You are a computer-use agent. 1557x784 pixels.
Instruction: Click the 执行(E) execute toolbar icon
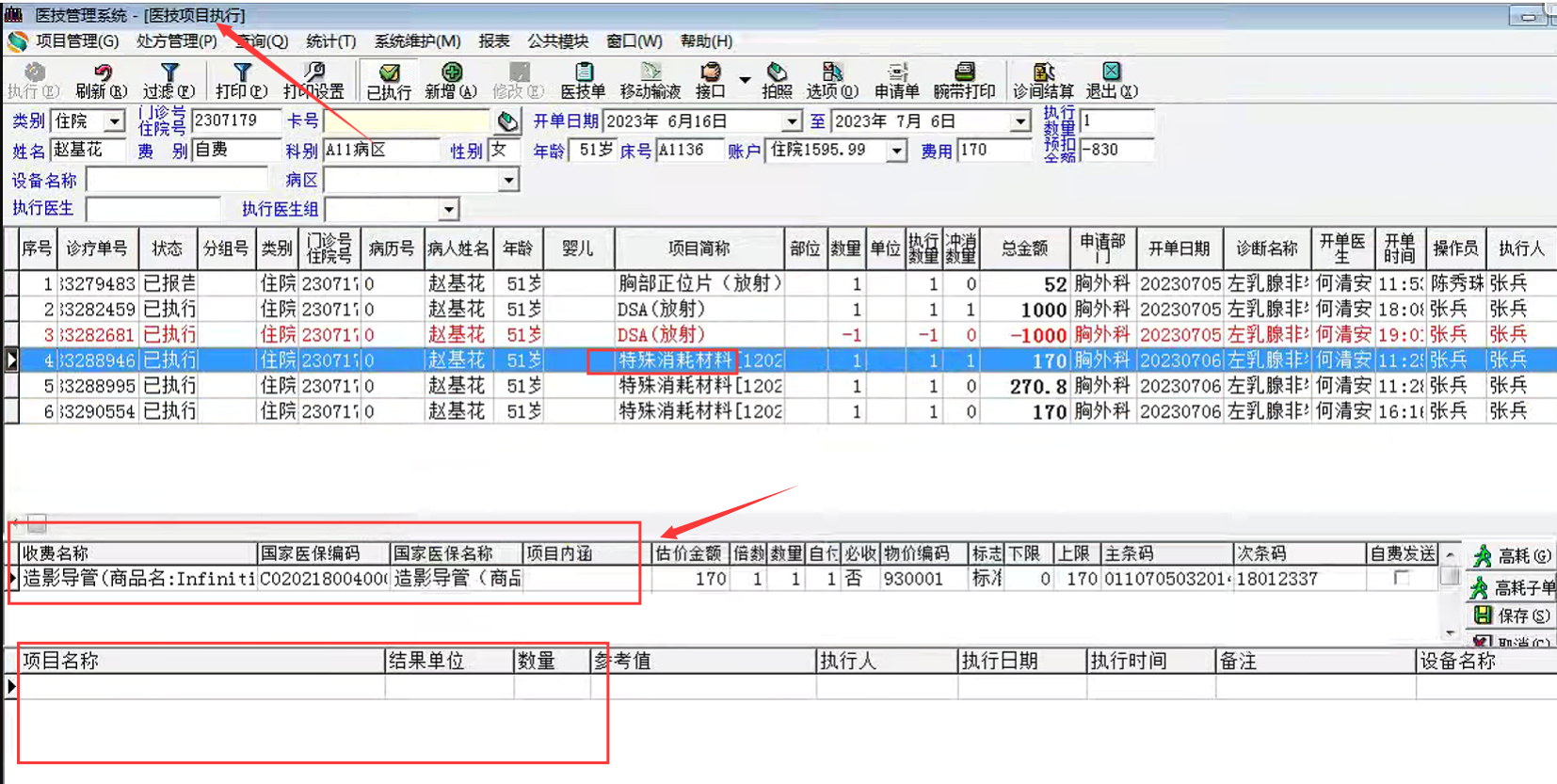click(34, 81)
